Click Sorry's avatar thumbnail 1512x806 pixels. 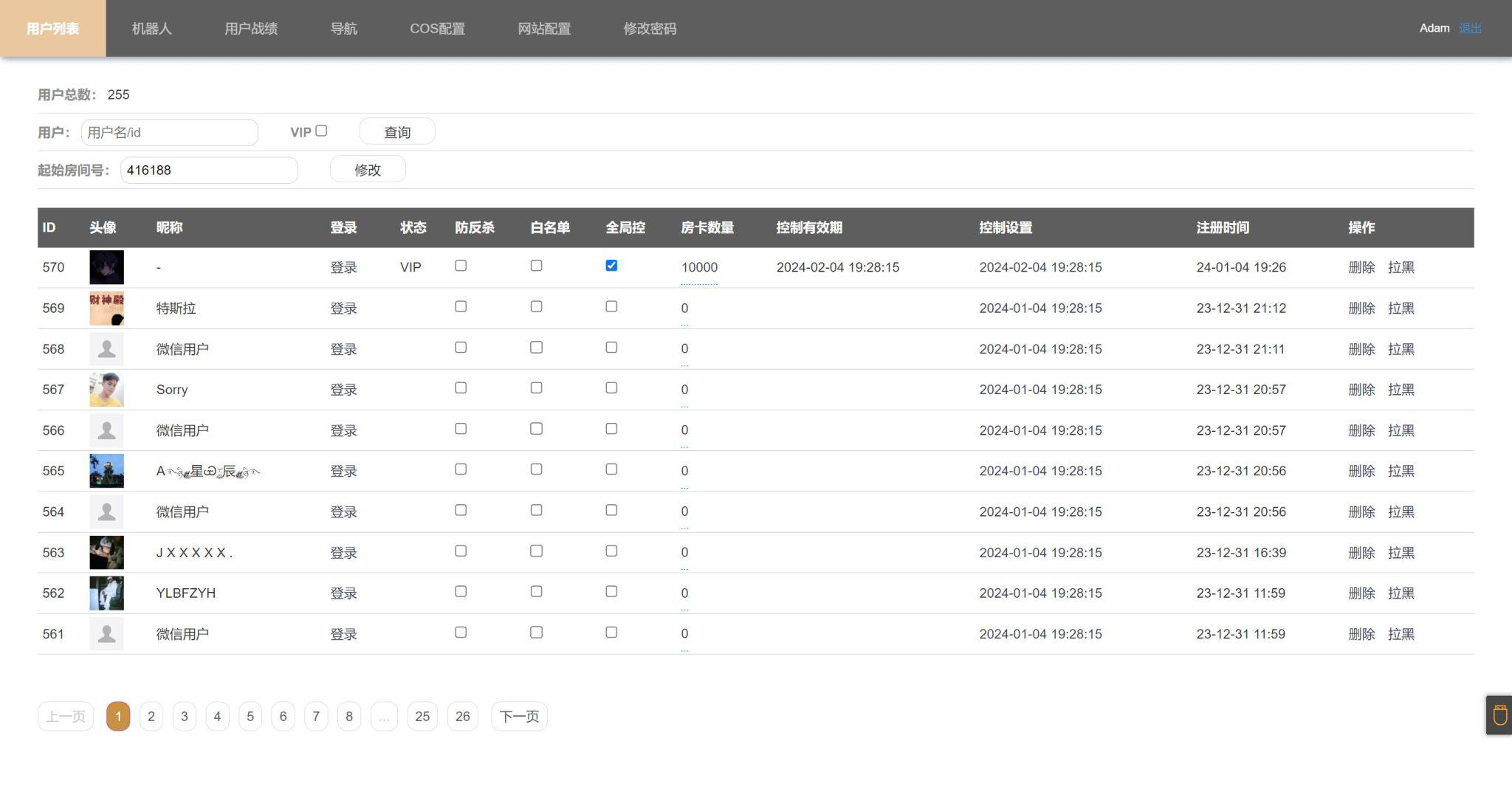coord(106,389)
